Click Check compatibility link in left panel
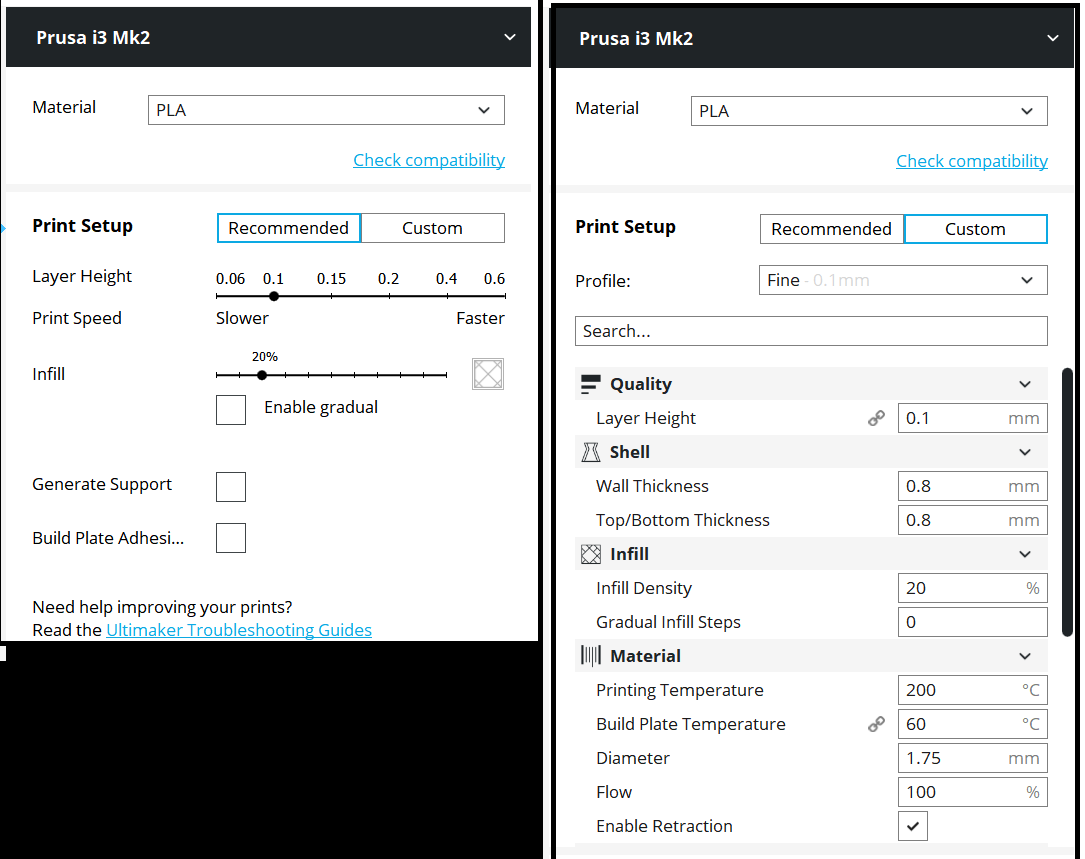Screen dimensions: 1085x859 click(x=429, y=160)
